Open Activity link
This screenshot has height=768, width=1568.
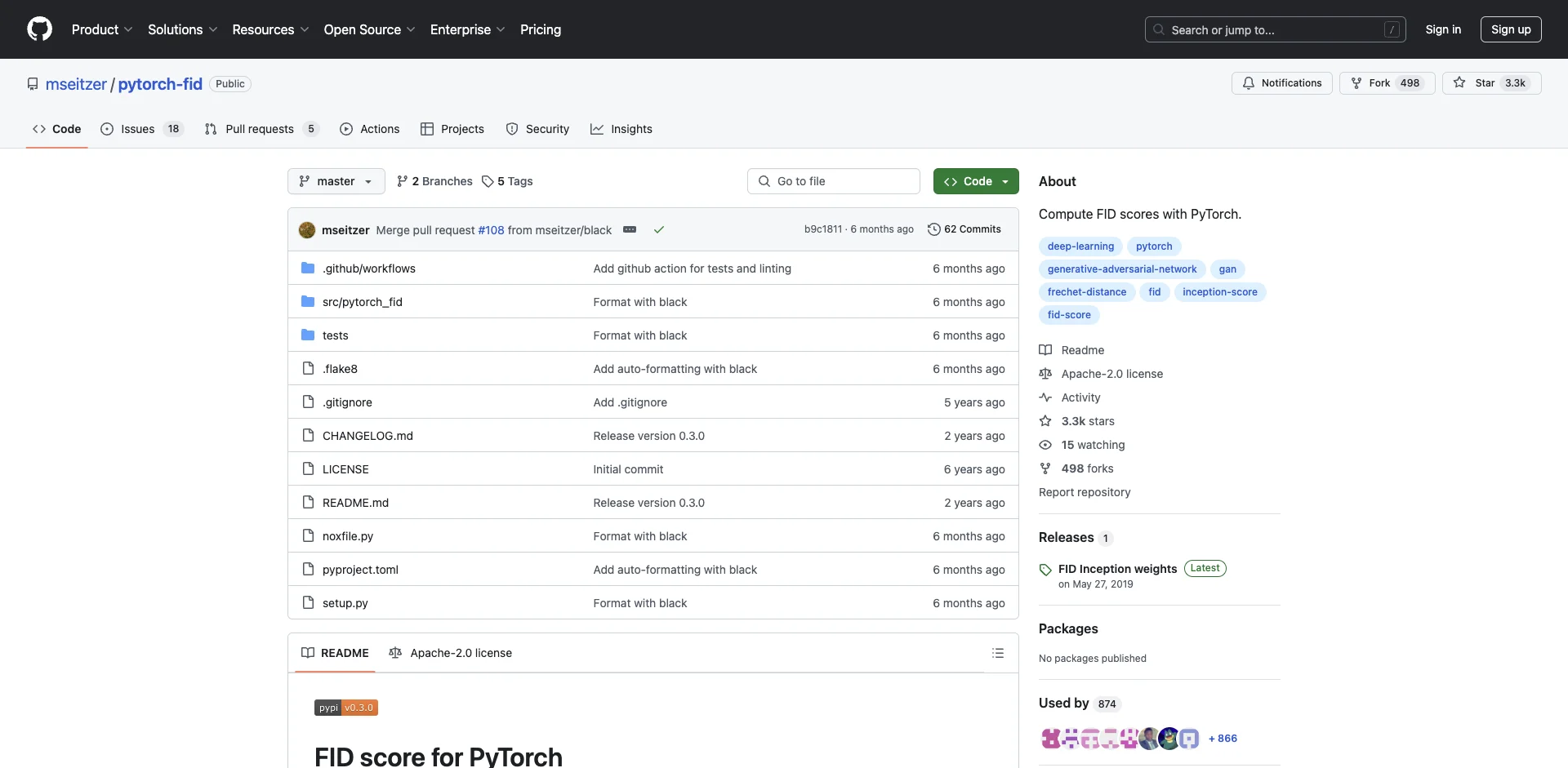(x=1071, y=397)
